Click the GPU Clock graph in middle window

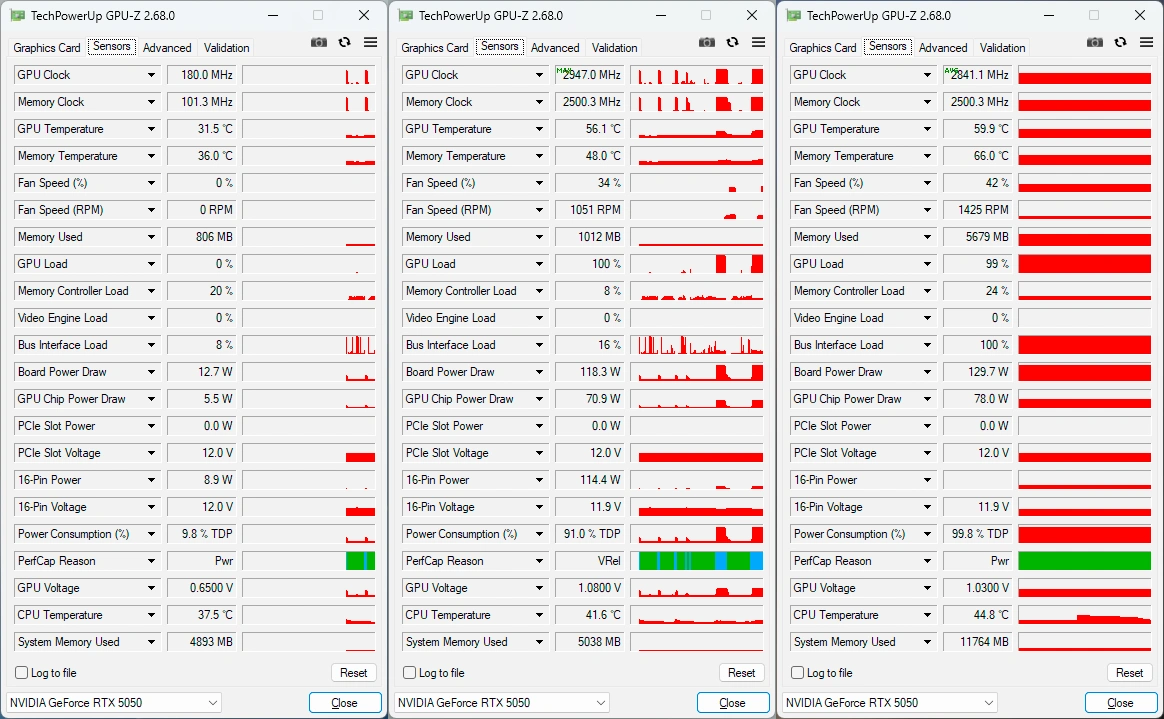coord(697,75)
